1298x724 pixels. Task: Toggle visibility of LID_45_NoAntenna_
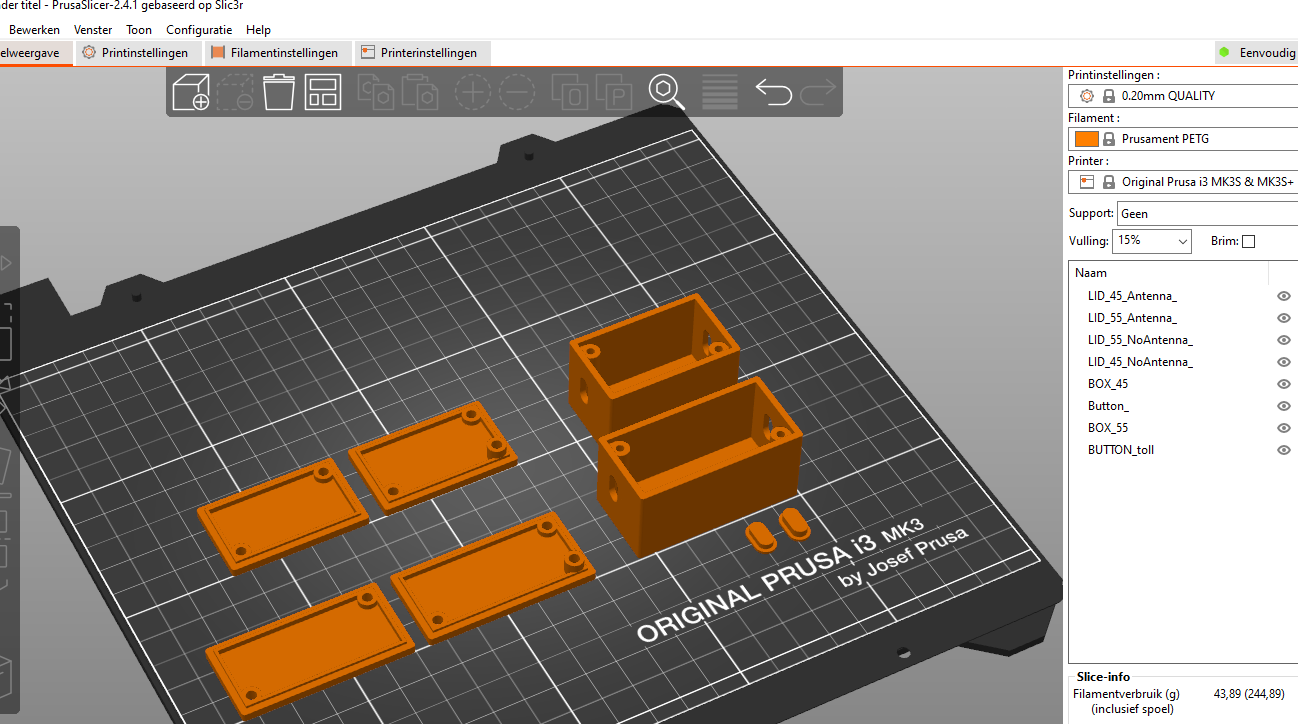1284,362
